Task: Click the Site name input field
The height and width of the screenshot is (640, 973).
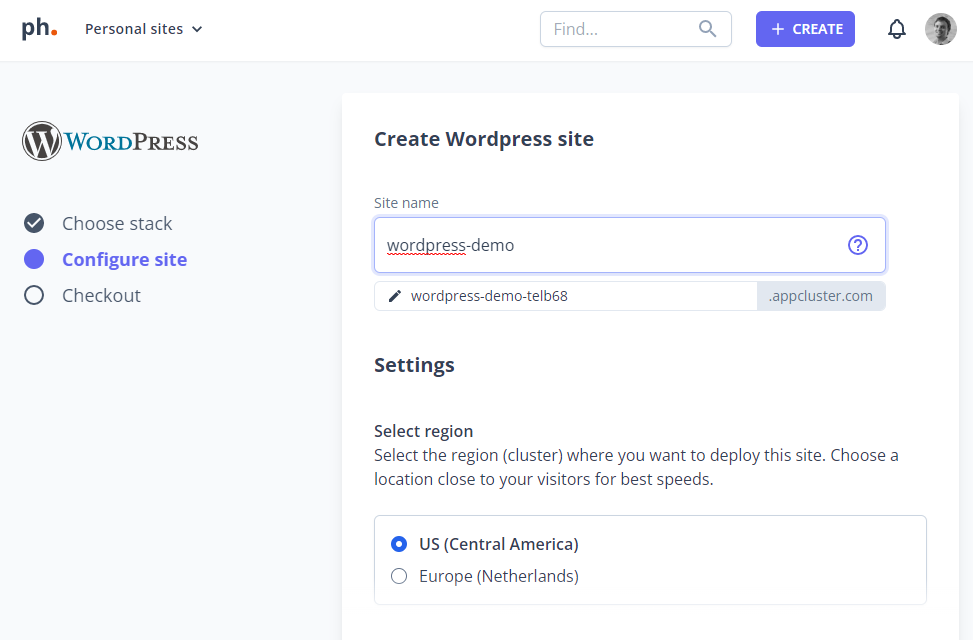Action: (x=629, y=245)
